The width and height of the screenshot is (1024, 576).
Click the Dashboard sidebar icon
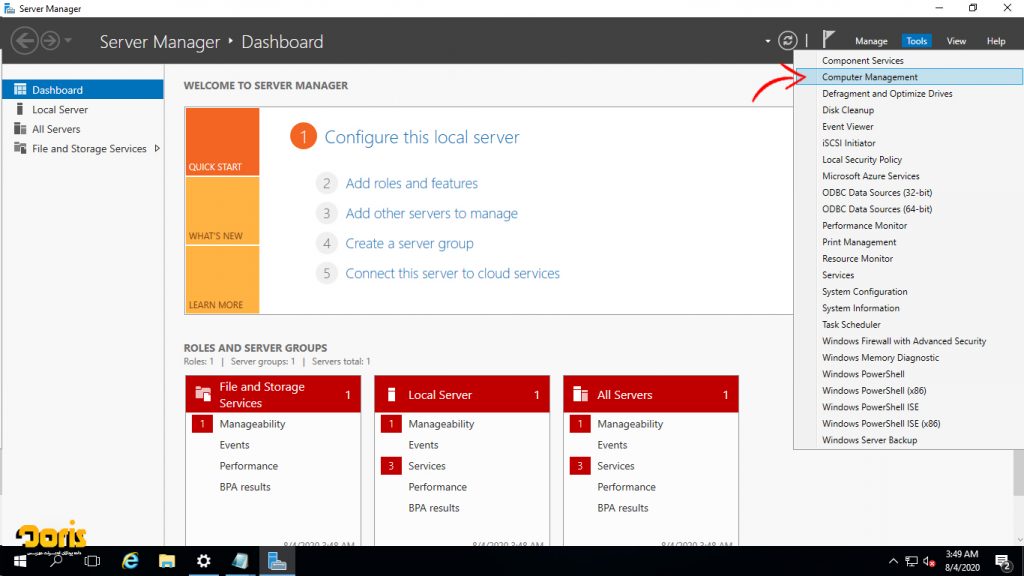pyautogui.click(x=20, y=89)
